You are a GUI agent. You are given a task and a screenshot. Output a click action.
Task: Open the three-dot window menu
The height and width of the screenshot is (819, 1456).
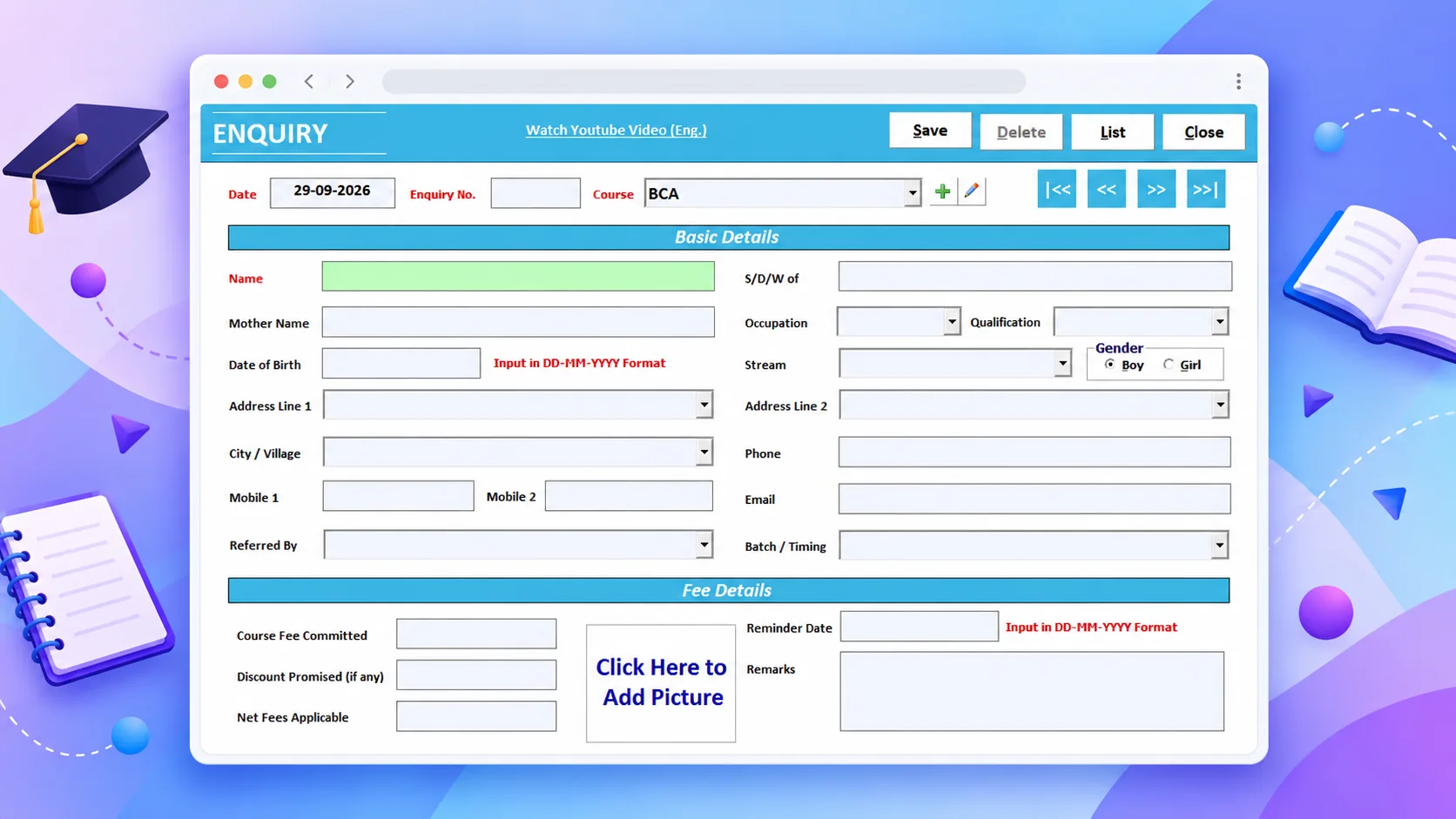coord(1238,81)
